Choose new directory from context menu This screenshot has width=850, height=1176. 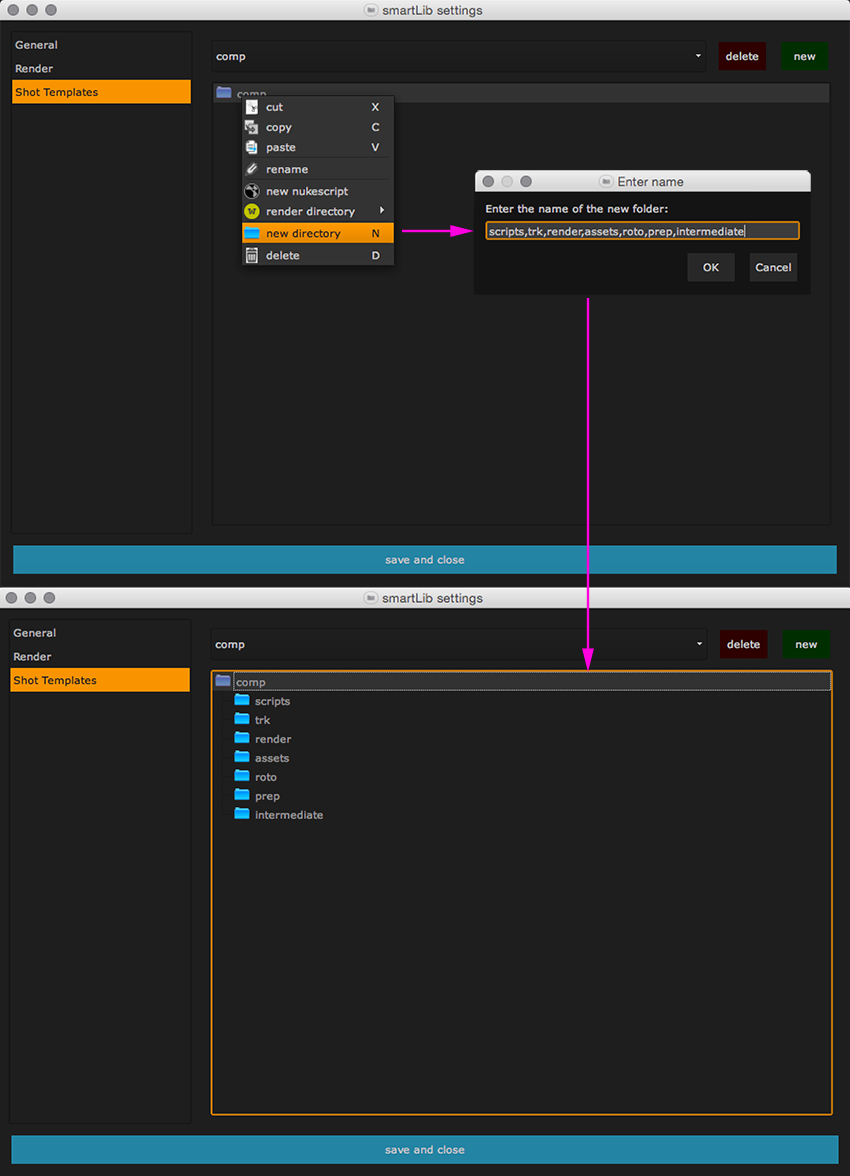point(303,233)
